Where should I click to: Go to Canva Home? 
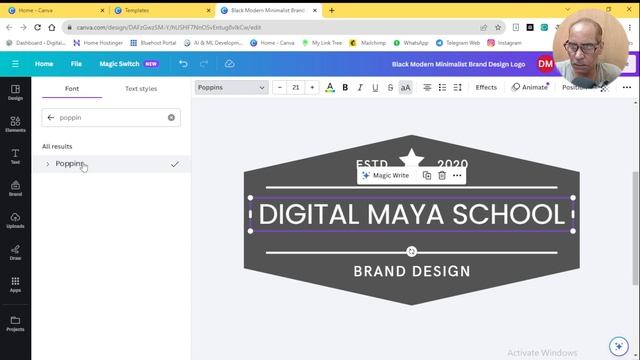[x=44, y=64]
